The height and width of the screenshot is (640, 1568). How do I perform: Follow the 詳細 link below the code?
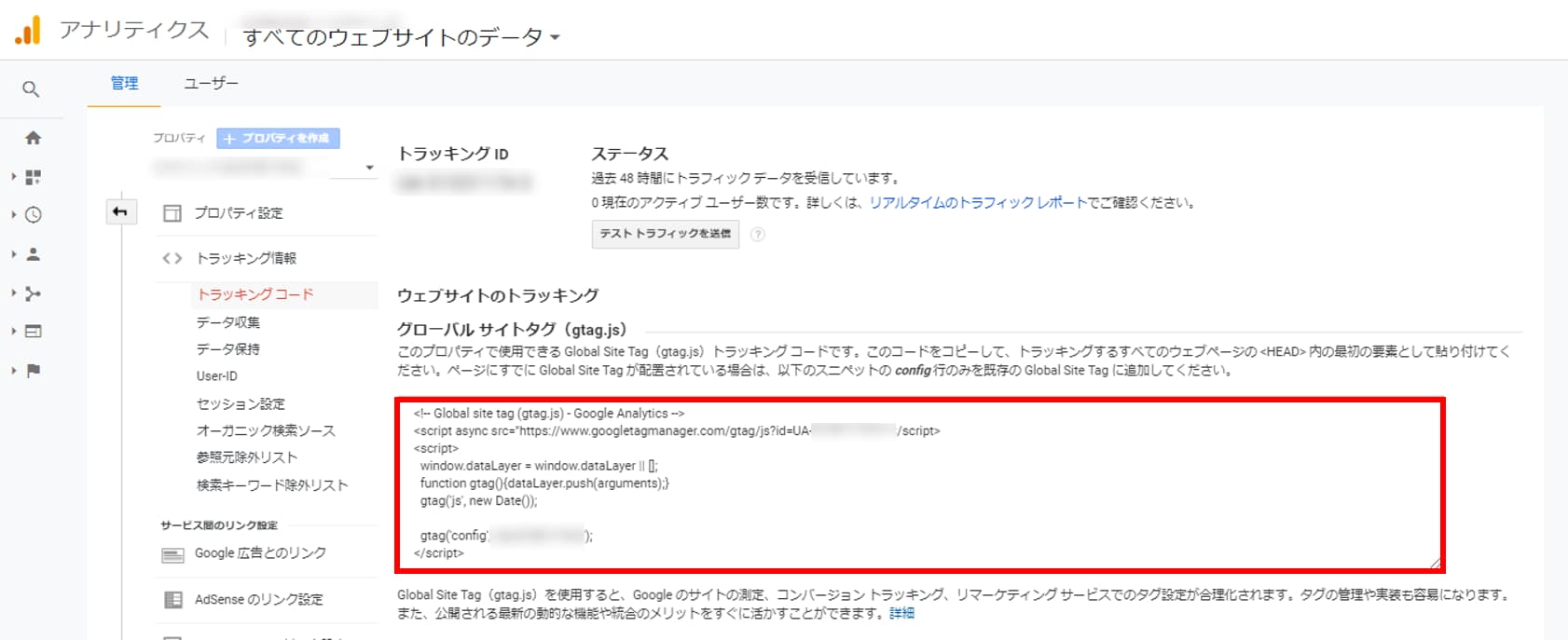pos(901,614)
